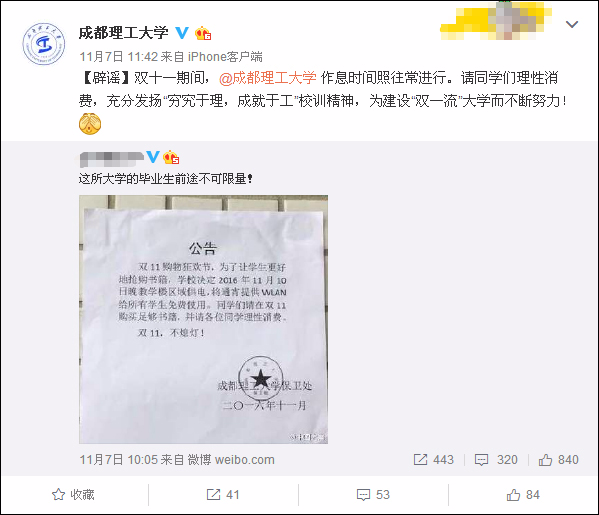Toggle 收藏 to favorite this post

[x=73, y=495]
